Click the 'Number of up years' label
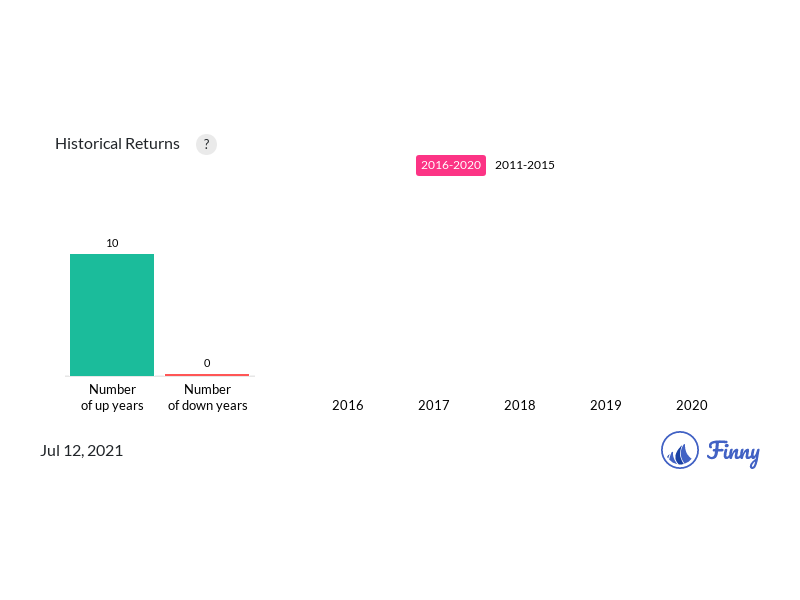 click(x=112, y=397)
